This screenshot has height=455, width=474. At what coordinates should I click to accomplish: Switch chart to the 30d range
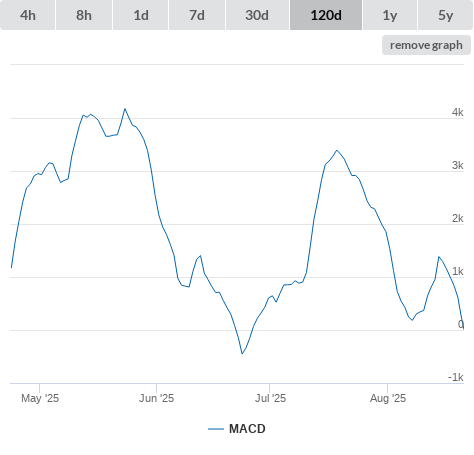257,15
